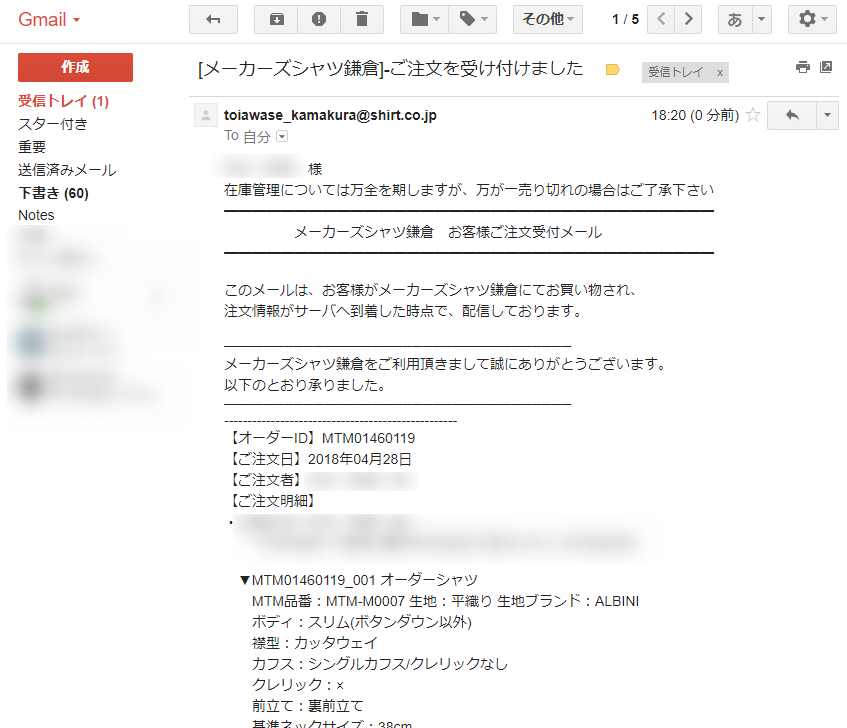Open 送信済みメール sent mail
This screenshot has height=728, width=847.
[x=67, y=170]
